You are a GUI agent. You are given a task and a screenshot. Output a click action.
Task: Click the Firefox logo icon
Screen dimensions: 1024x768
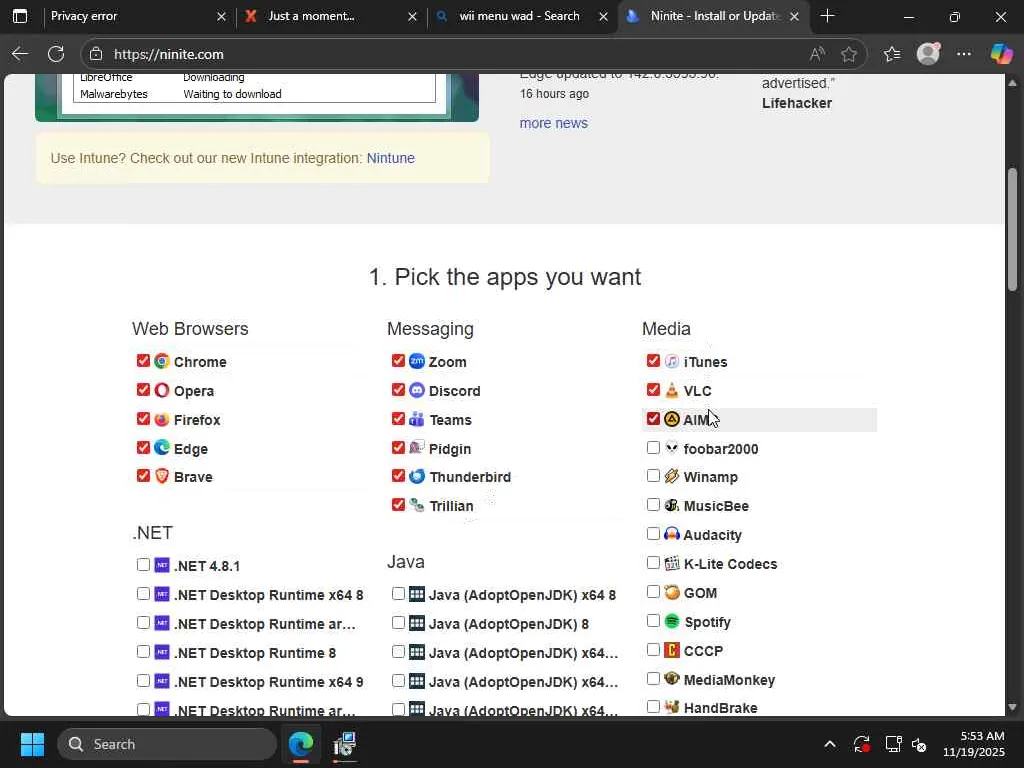[162, 419]
